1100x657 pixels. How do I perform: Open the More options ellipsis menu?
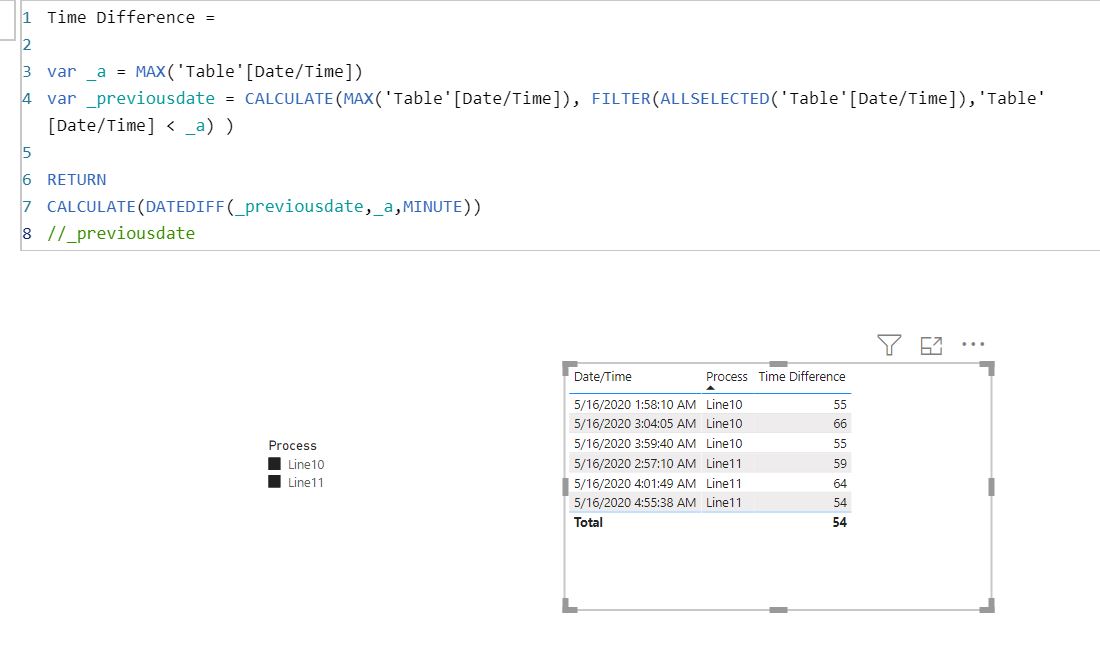(x=973, y=344)
